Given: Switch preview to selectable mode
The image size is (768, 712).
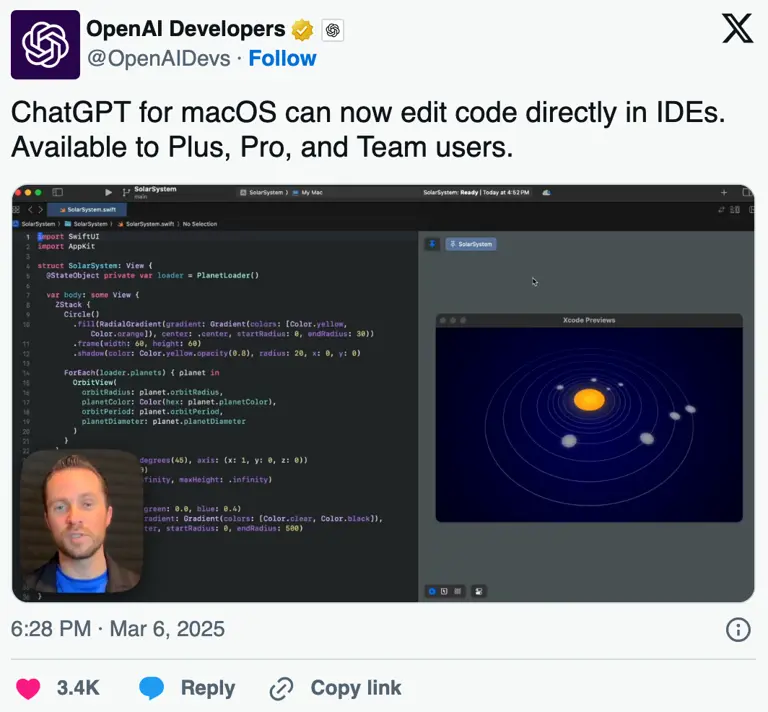Looking at the screenshot, I should pos(444,591).
